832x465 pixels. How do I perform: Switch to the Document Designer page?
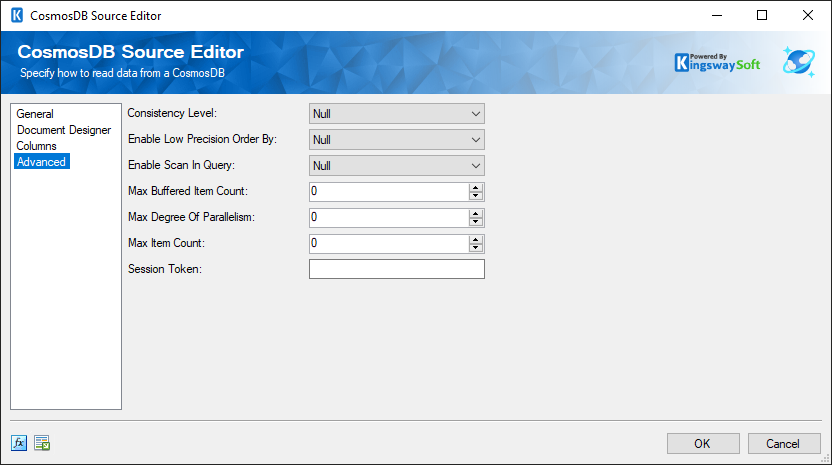64,130
